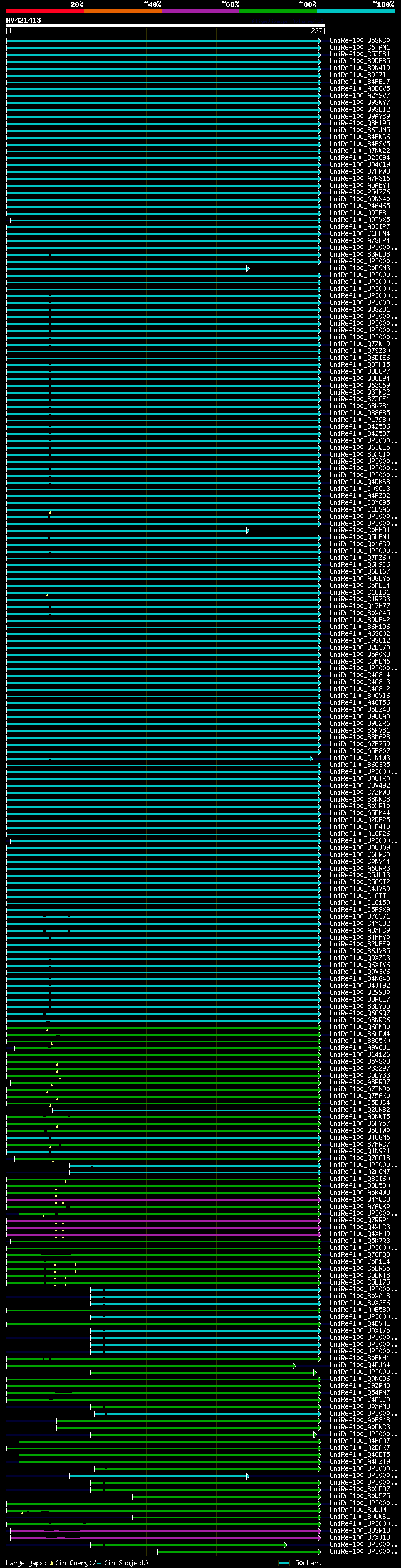The width and height of the screenshot is (401, 1568).
Task: Click on UniRef100_A7TK90
Action: [x=360, y=1089]
